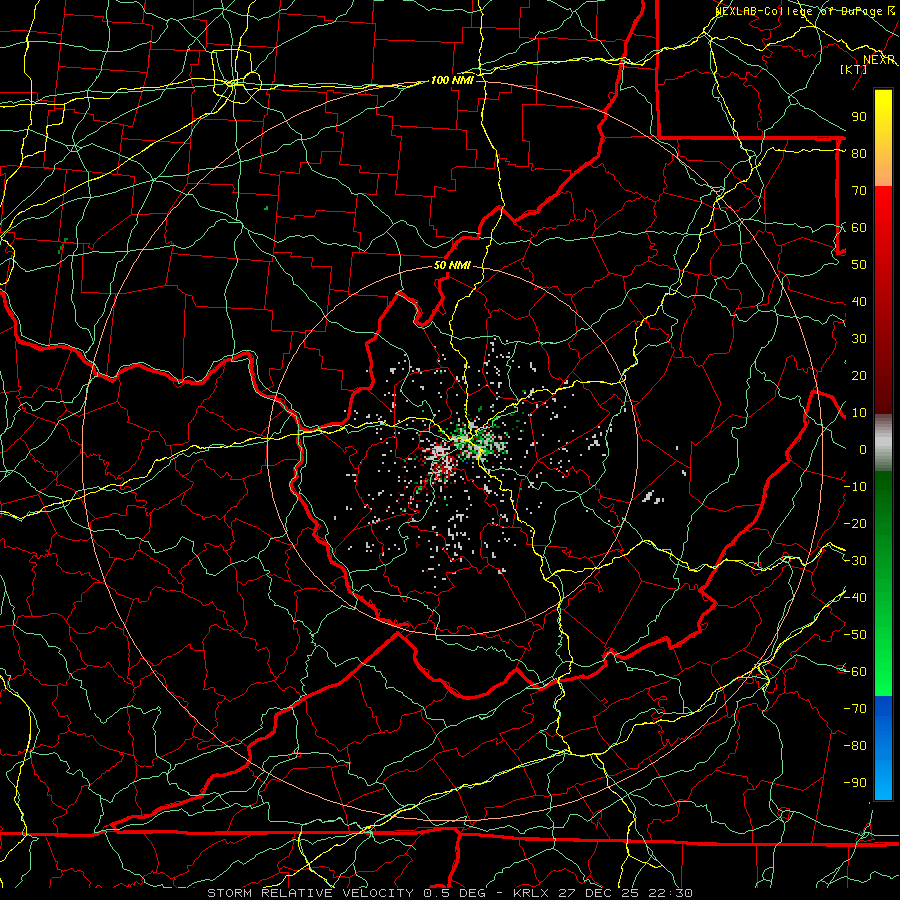
Task: Click the -10 value on velocity scale
Action: [855, 487]
